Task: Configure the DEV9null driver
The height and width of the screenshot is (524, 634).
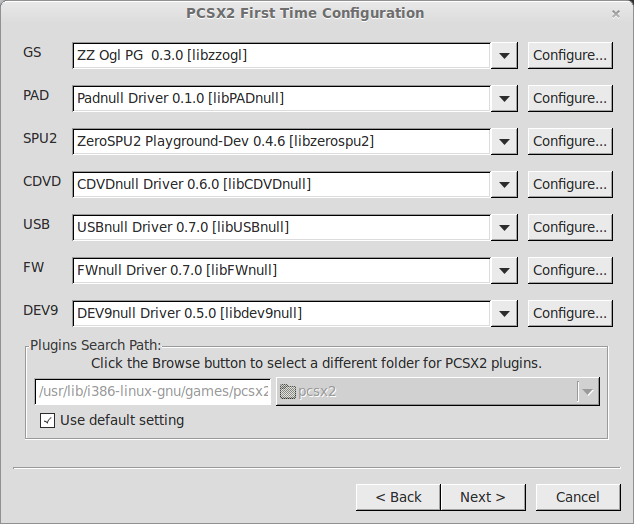Action: 570,314
